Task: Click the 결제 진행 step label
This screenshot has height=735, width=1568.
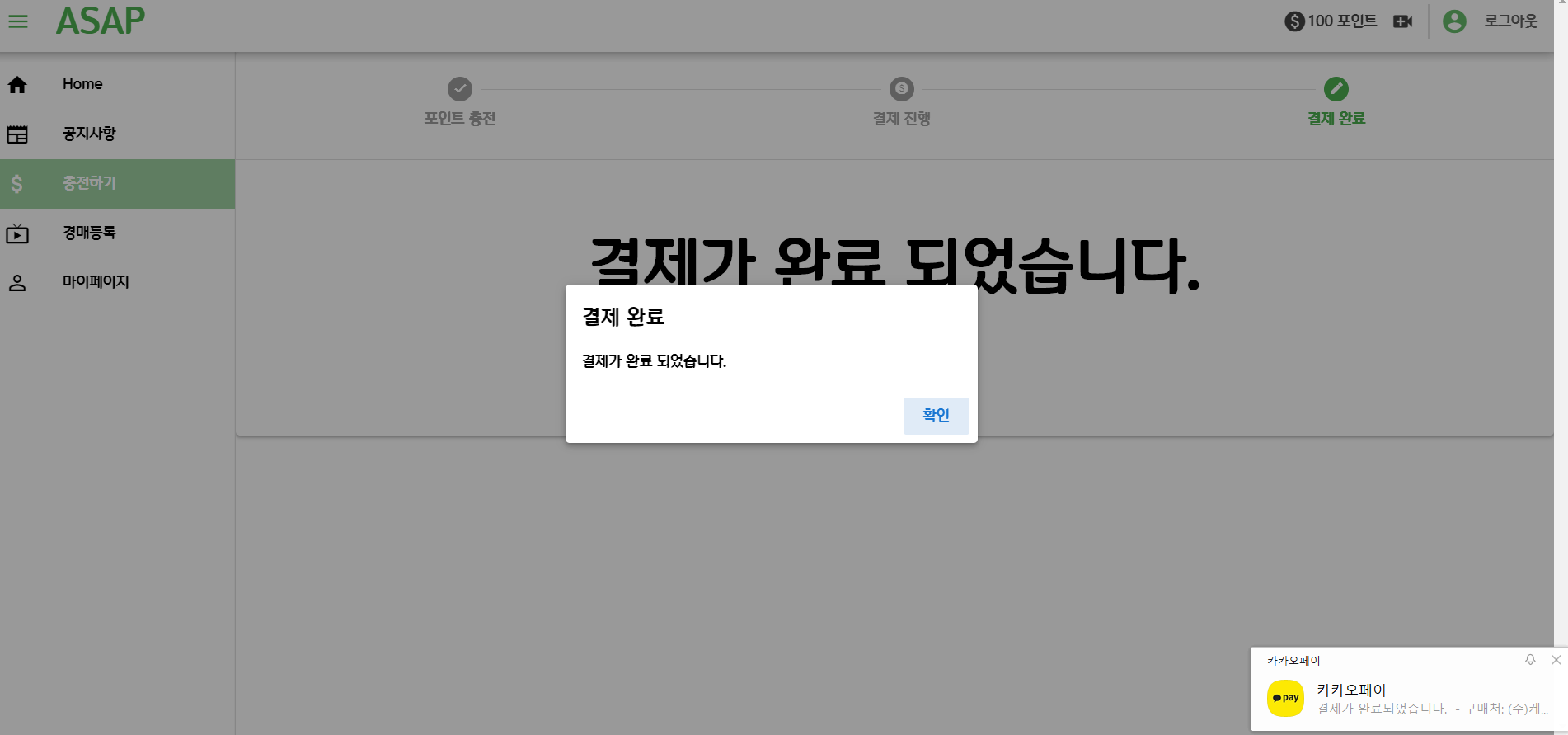Action: click(902, 119)
